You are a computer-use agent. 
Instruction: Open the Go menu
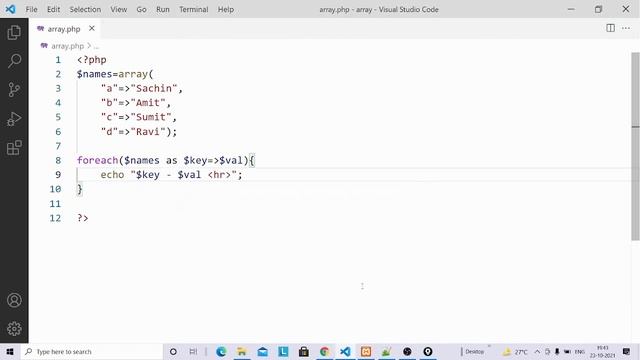(x=141, y=9)
